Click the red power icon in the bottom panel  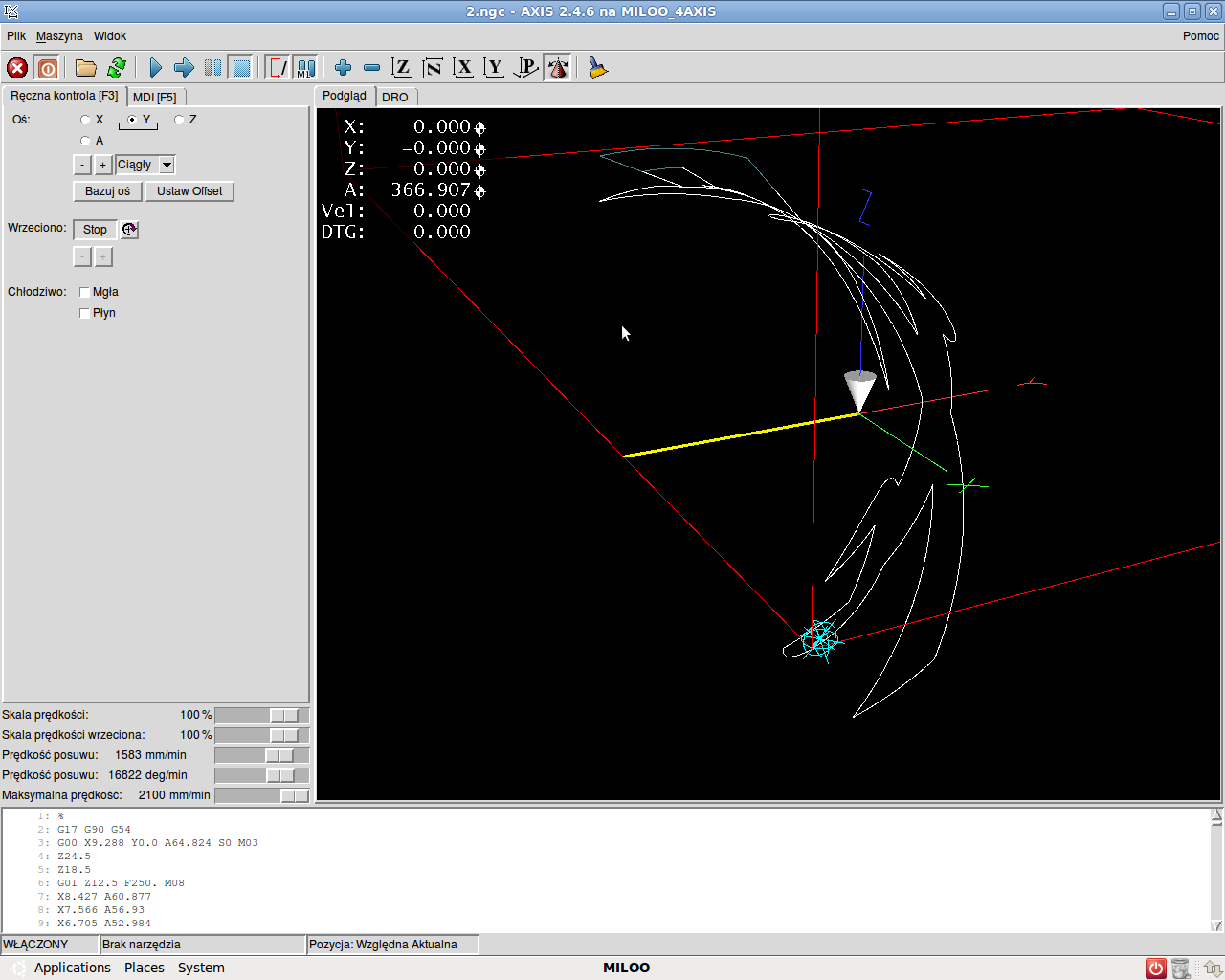coord(1156,969)
